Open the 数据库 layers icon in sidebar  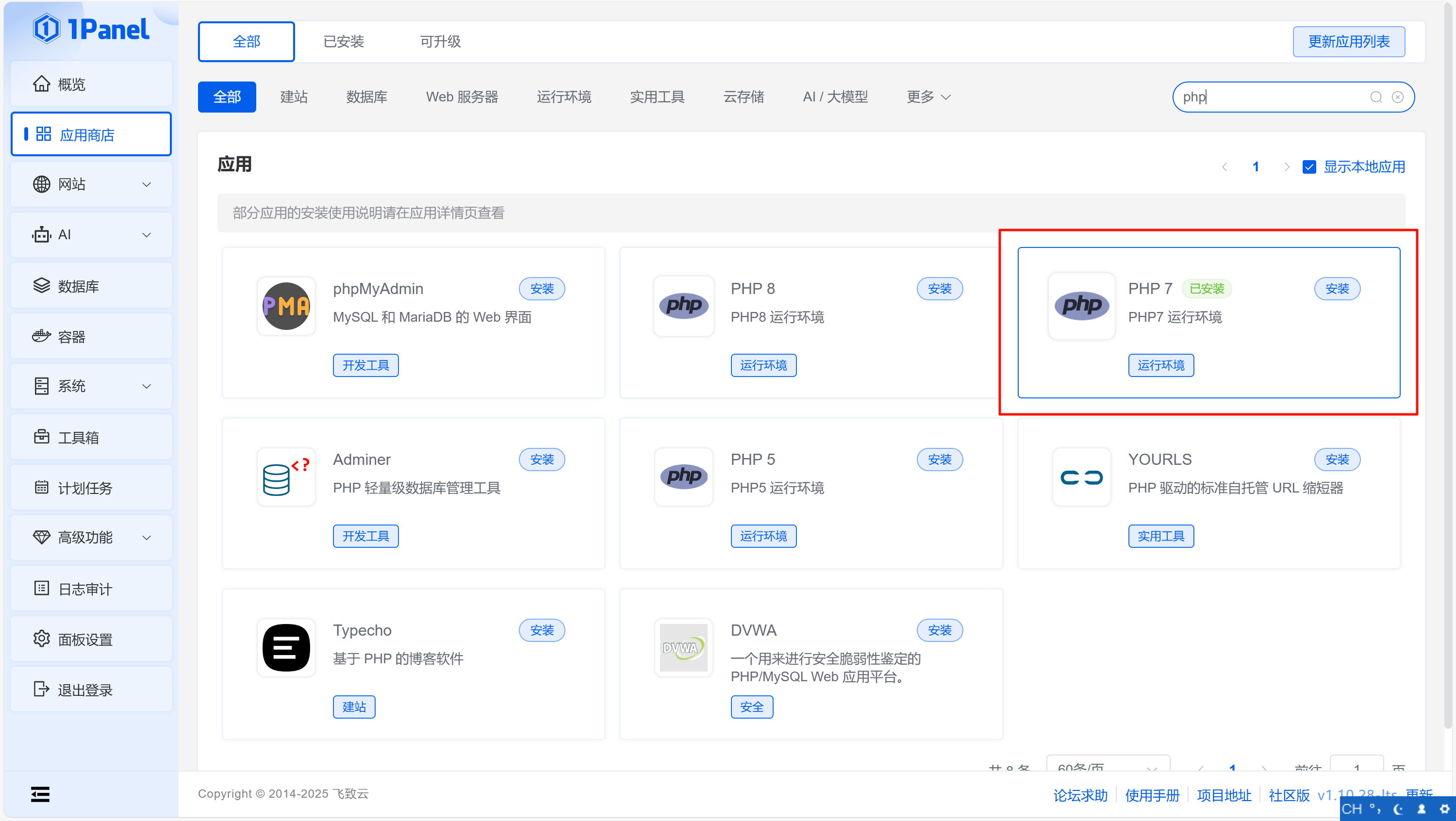(41, 285)
